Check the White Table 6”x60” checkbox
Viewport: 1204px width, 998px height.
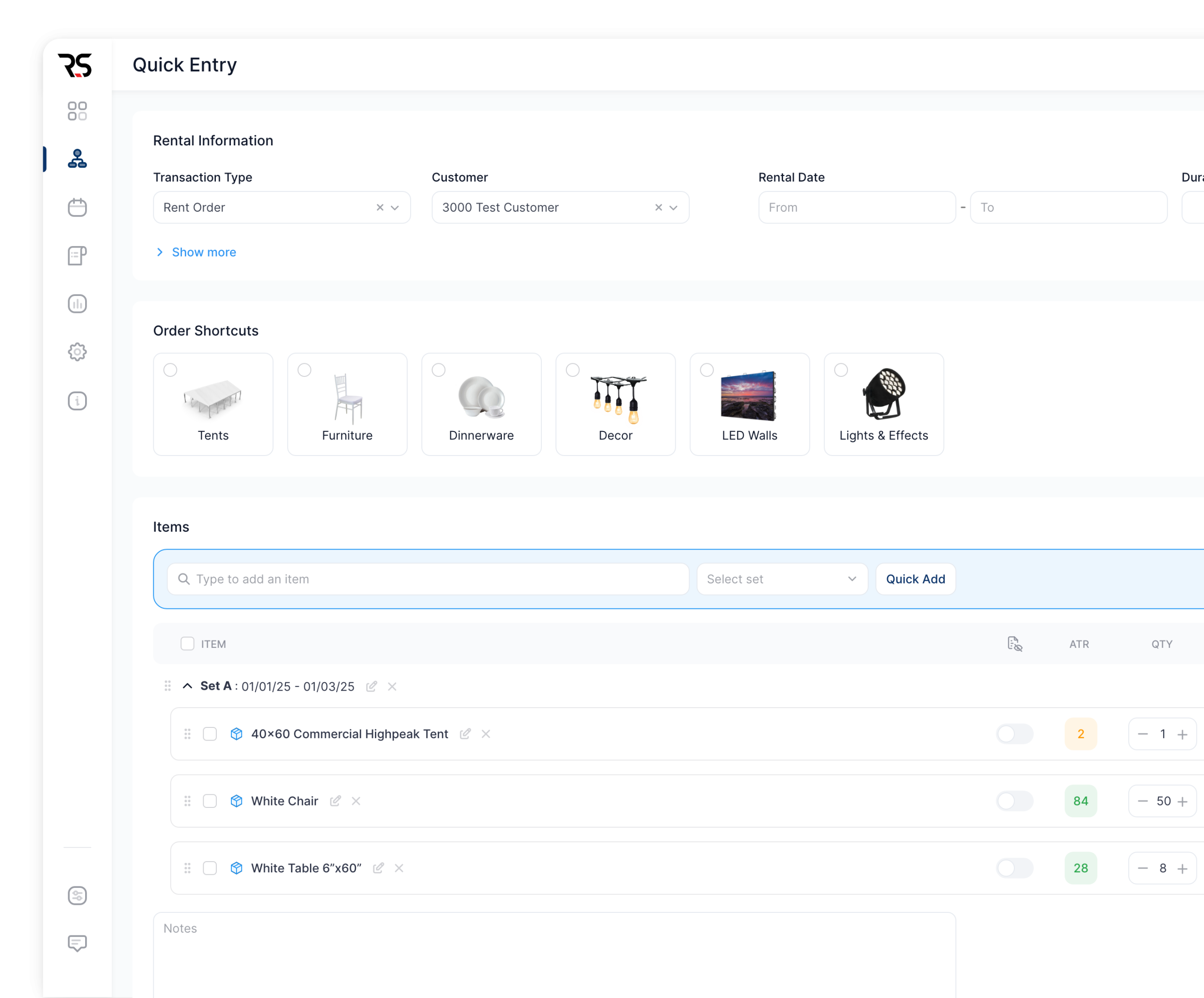tap(210, 868)
